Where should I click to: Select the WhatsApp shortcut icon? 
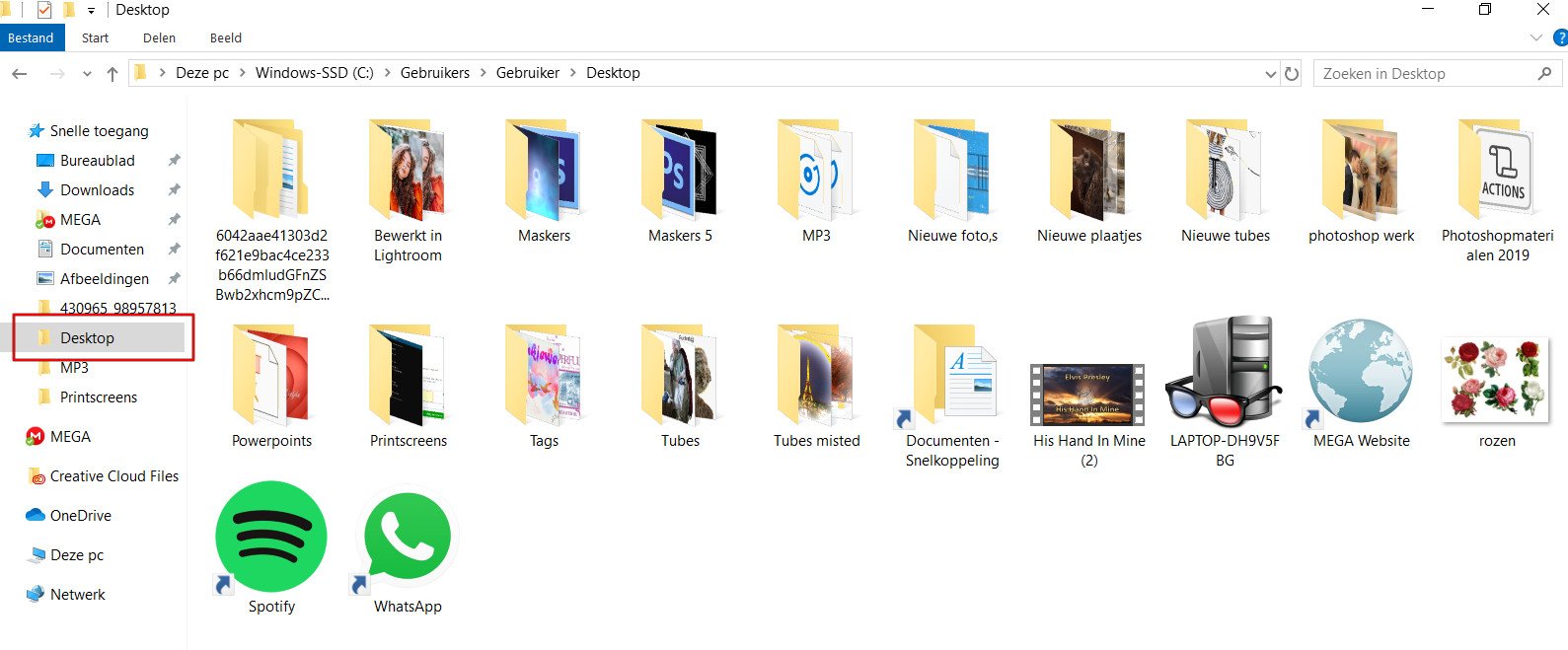(x=408, y=538)
